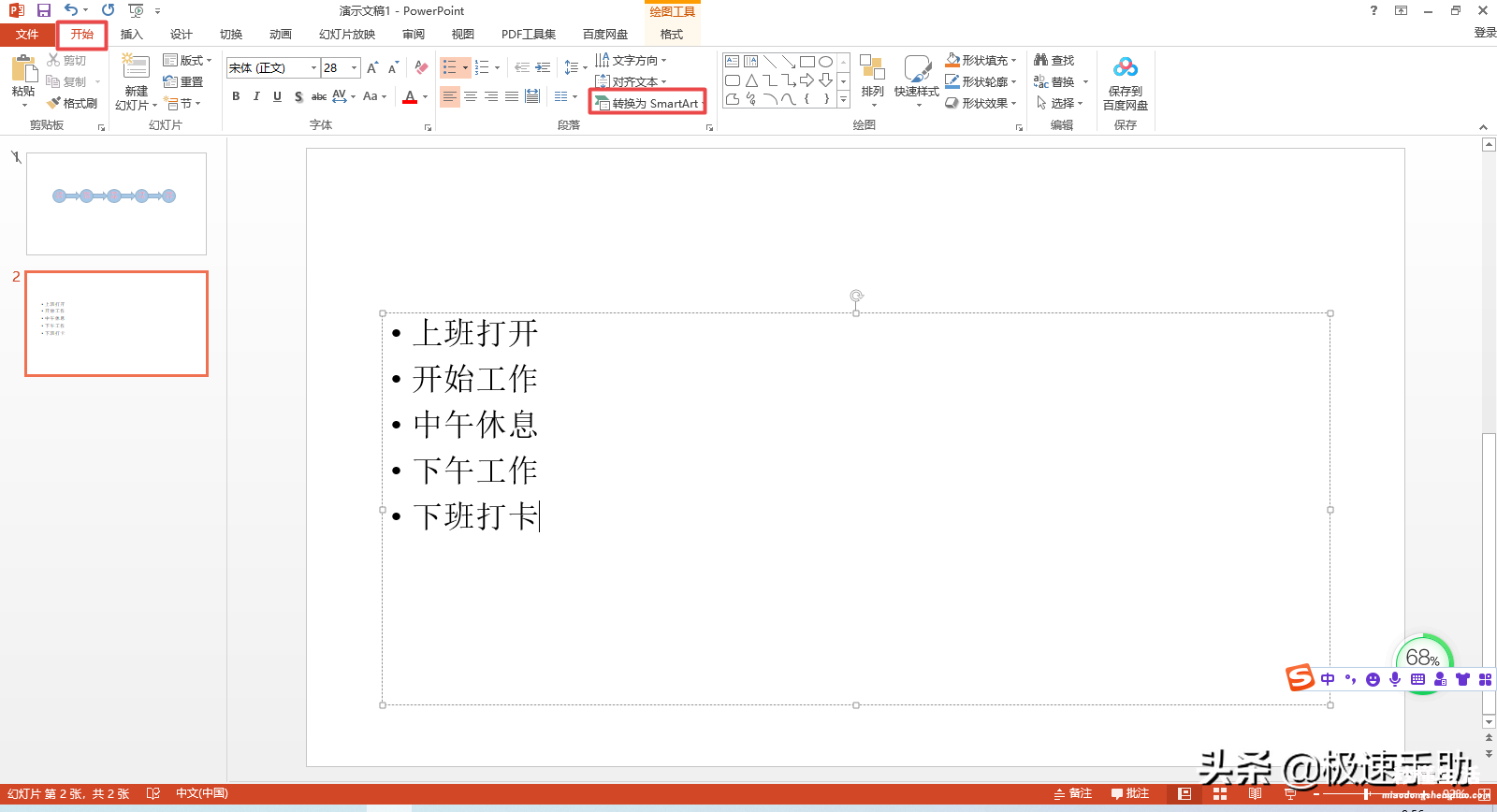Open Sogou input voice microphone
The height and width of the screenshot is (812, 1497).
coord(1395,679)
